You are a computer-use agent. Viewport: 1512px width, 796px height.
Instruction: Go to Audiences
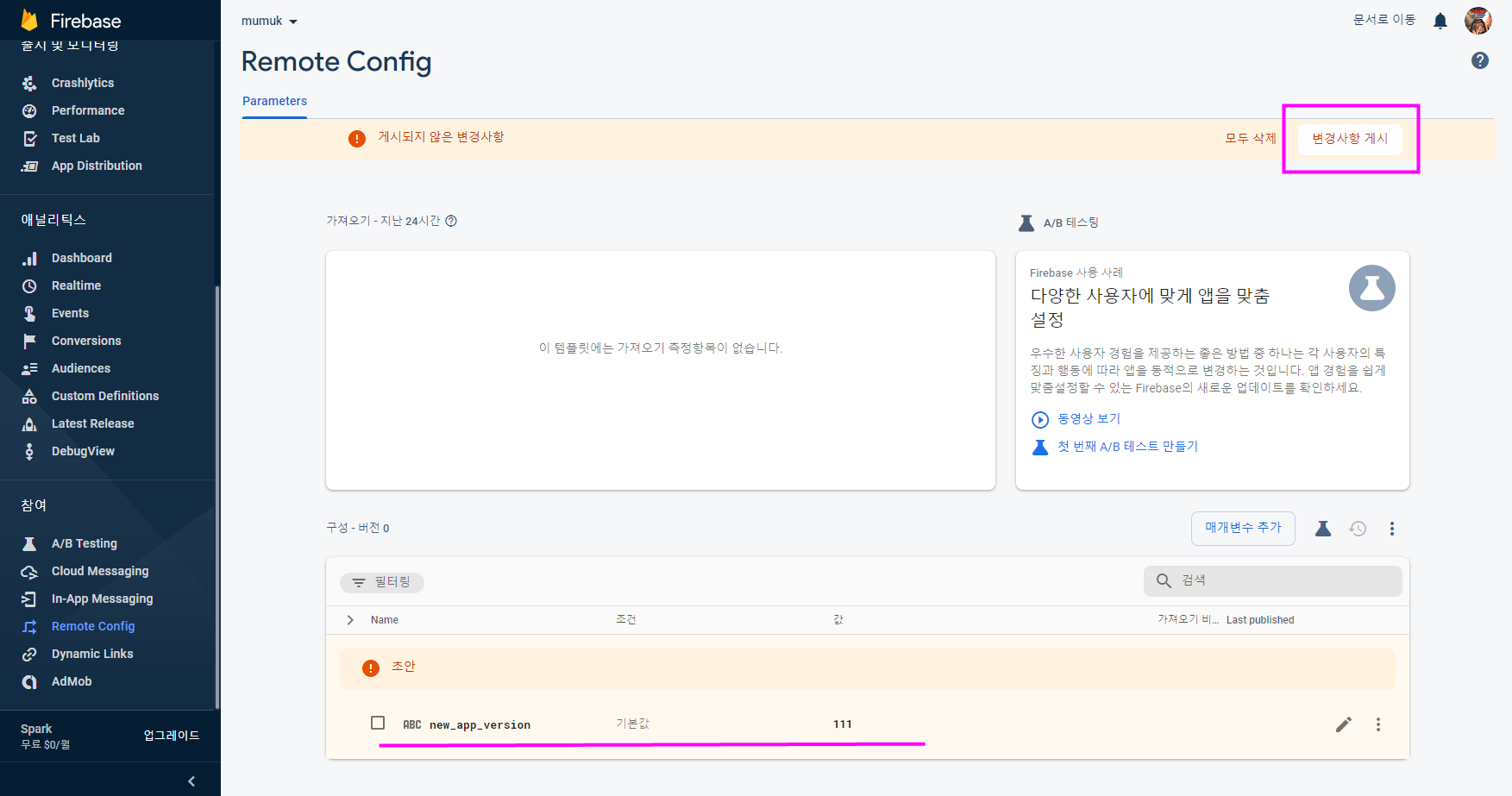click(x=81, y=368)
